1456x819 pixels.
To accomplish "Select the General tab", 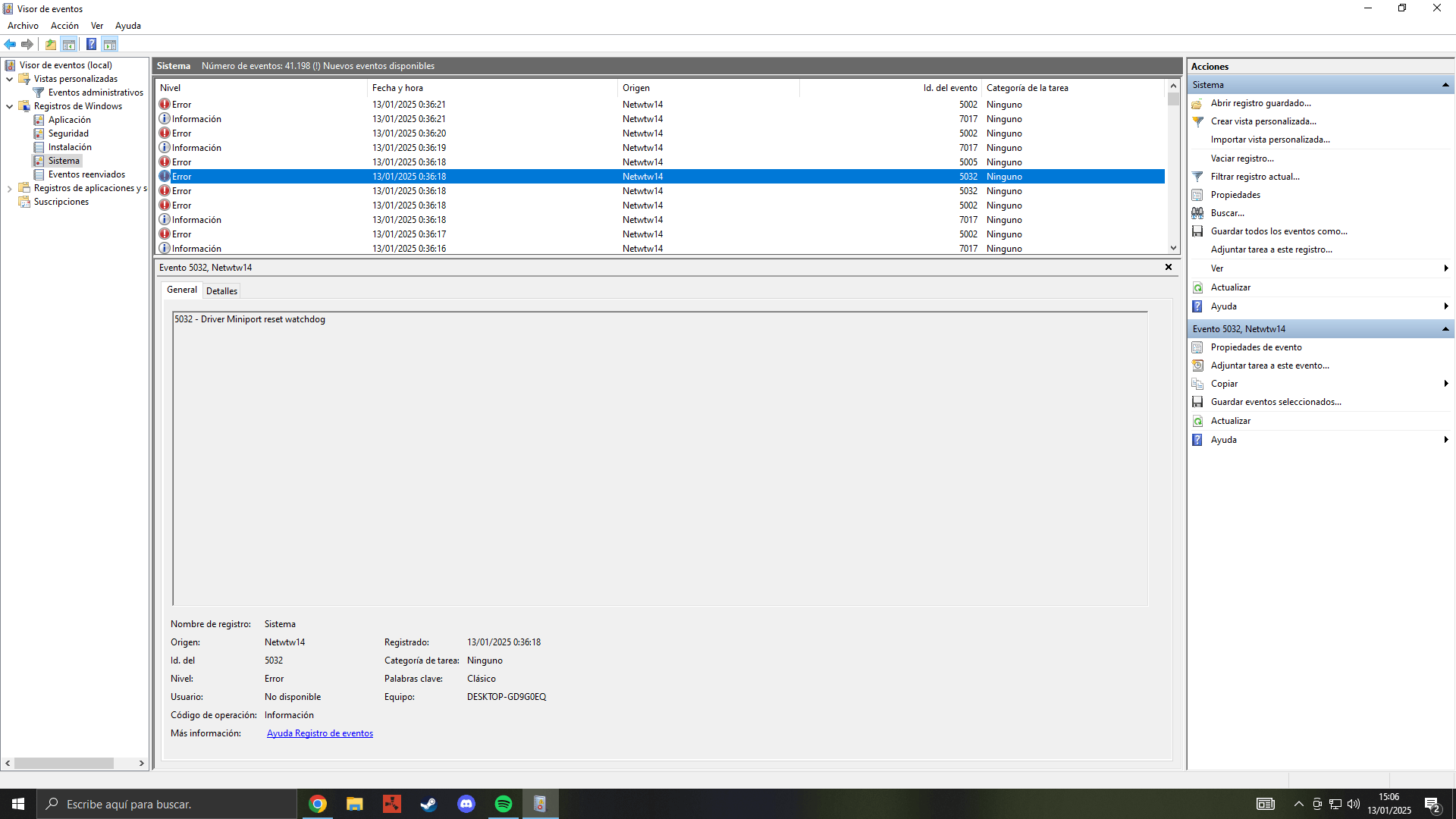I will (x=181, y=290).
